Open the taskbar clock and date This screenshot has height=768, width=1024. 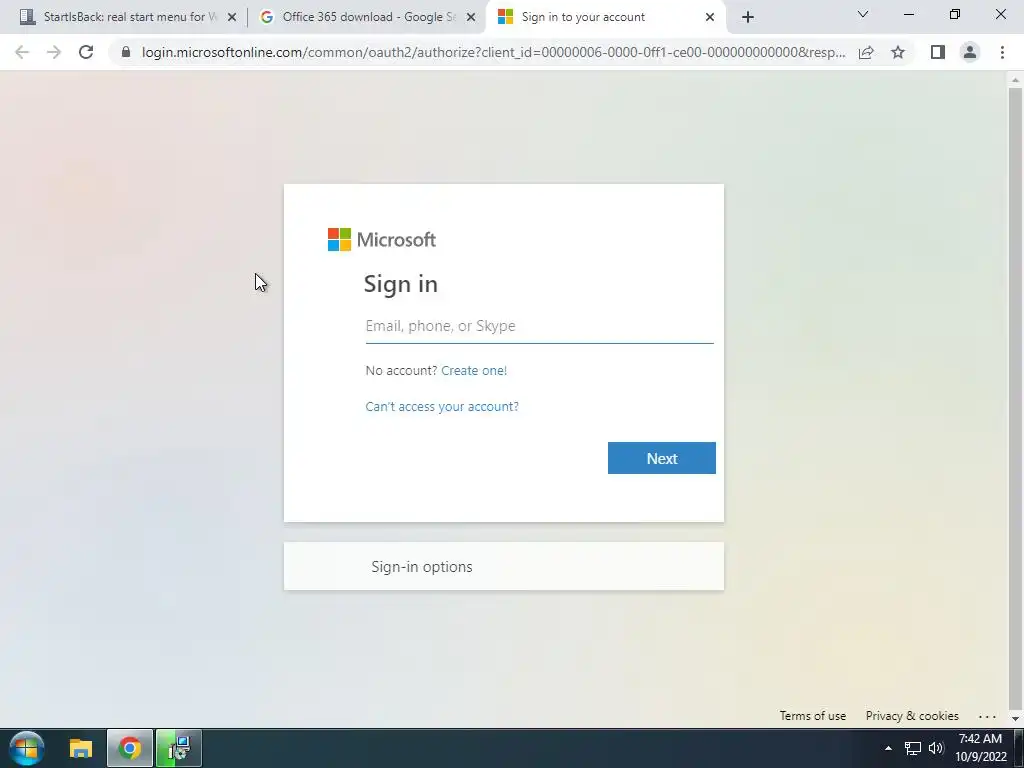(x=981, y=748)
